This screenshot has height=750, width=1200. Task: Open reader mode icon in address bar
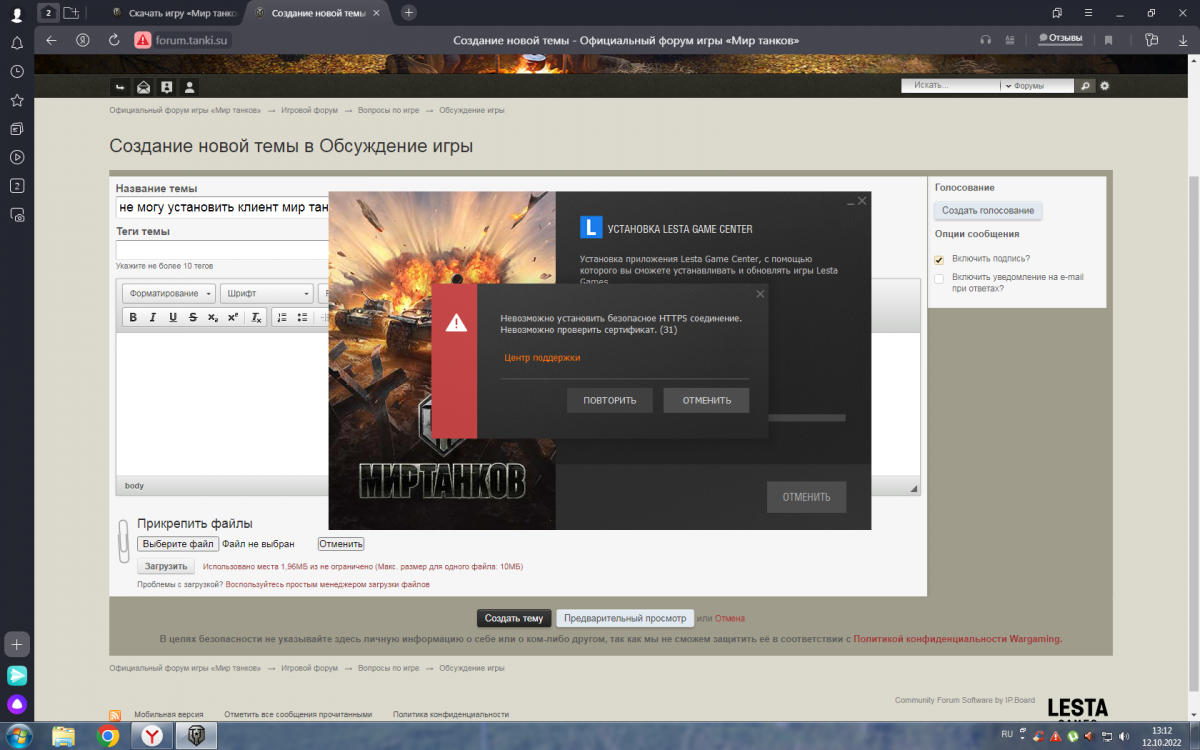1012,40
